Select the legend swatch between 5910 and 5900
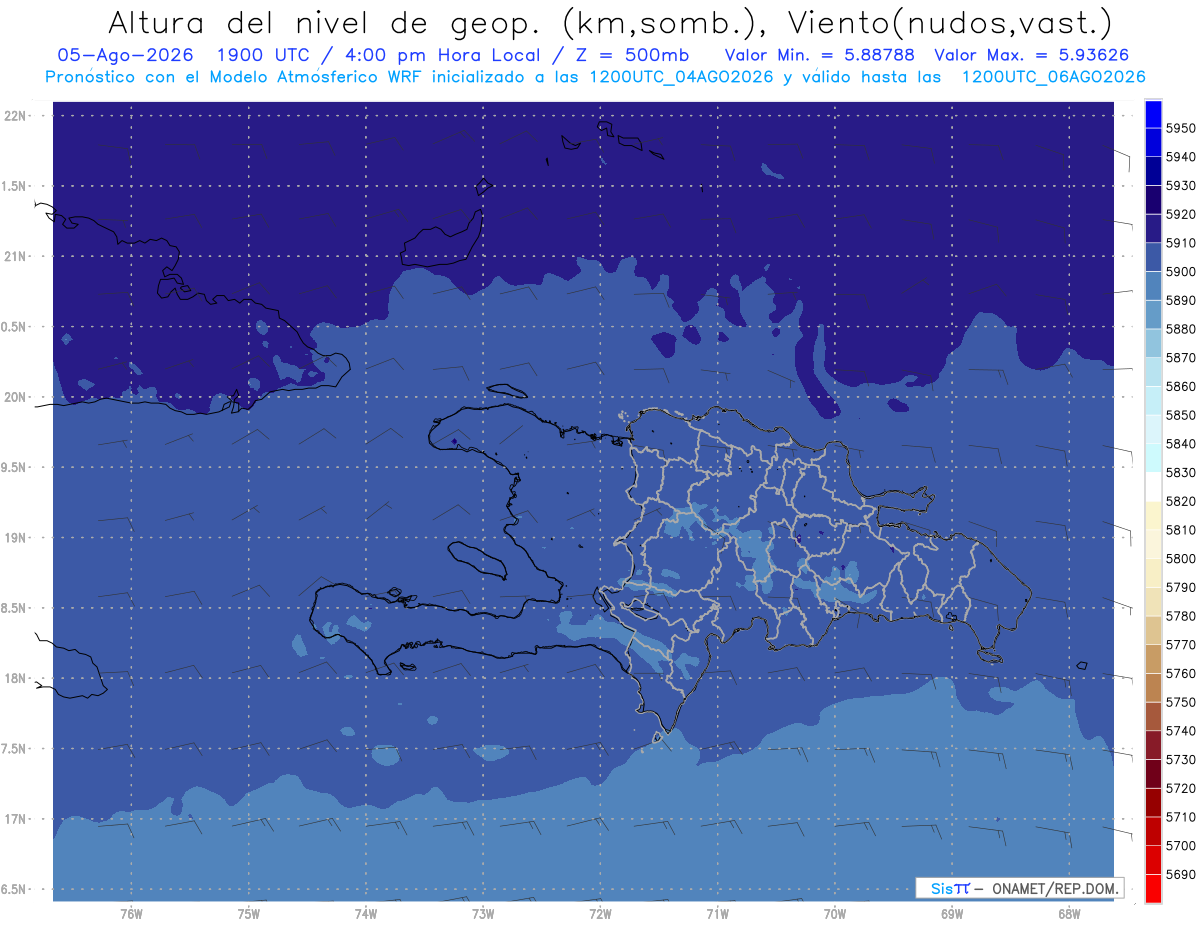 tap(1152, 258)
